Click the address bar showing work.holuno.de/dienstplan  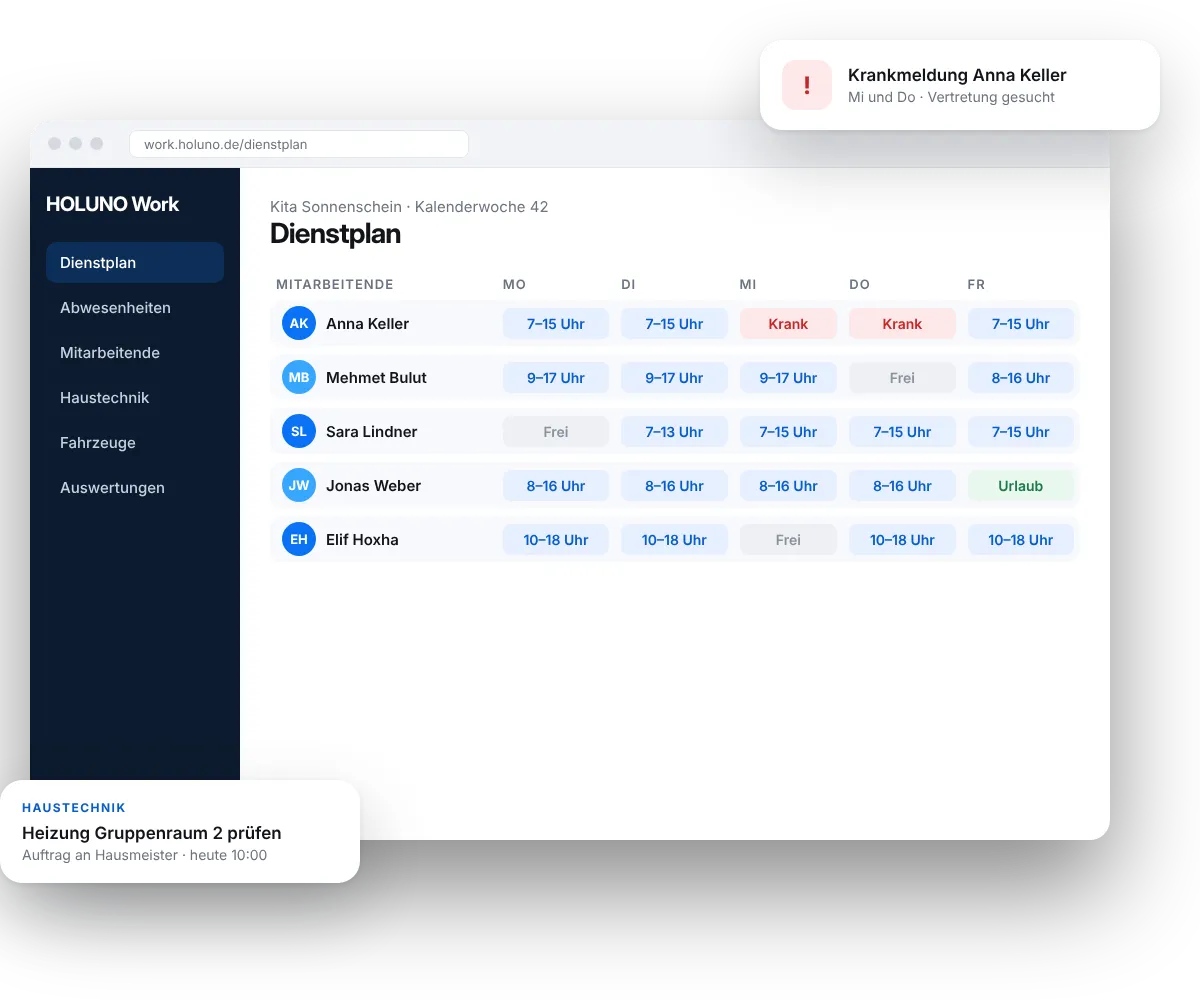point(299,144)
